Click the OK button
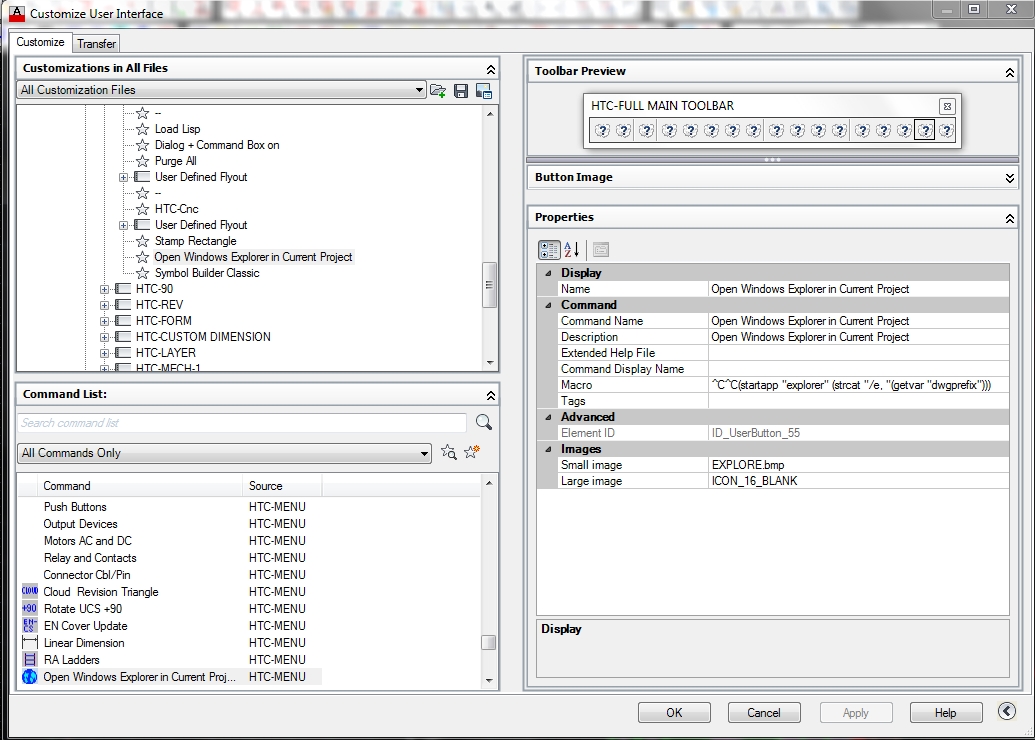 [674, 712]
